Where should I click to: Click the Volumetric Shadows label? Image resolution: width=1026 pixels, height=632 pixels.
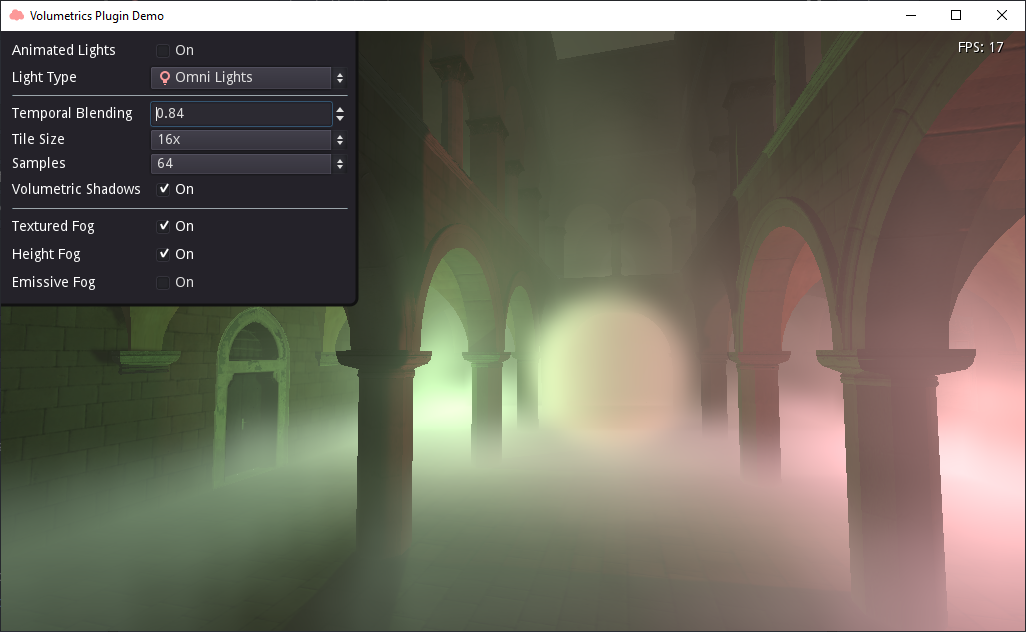pos(76,189)
